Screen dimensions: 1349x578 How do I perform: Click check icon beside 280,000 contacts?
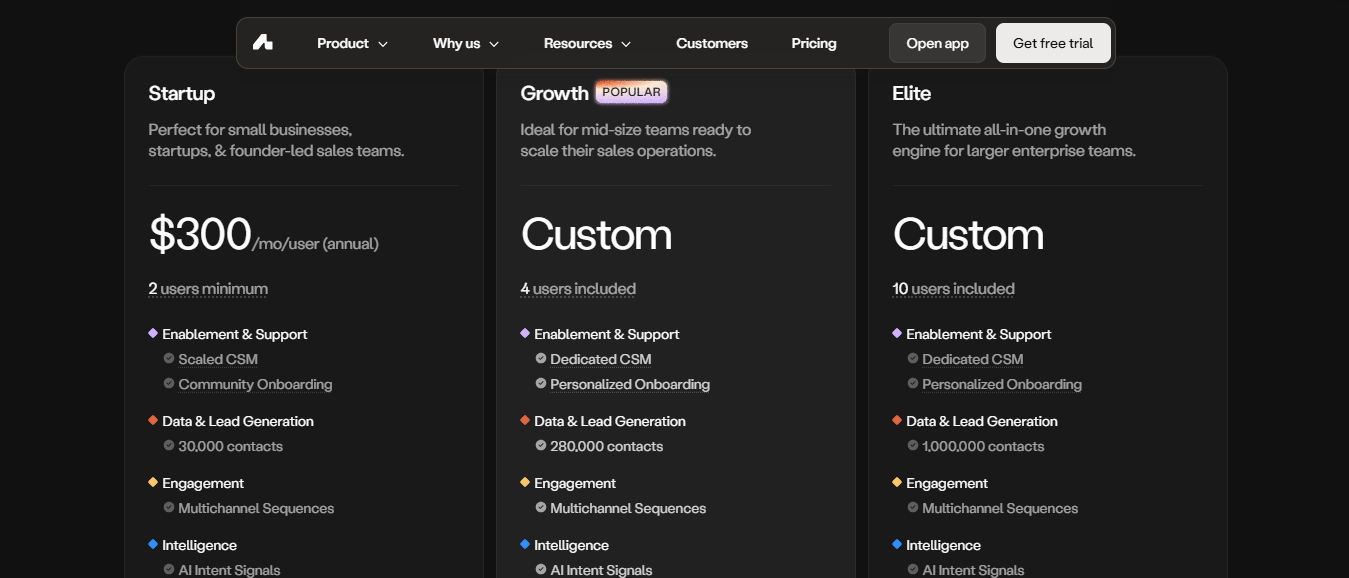coord(541,445)
